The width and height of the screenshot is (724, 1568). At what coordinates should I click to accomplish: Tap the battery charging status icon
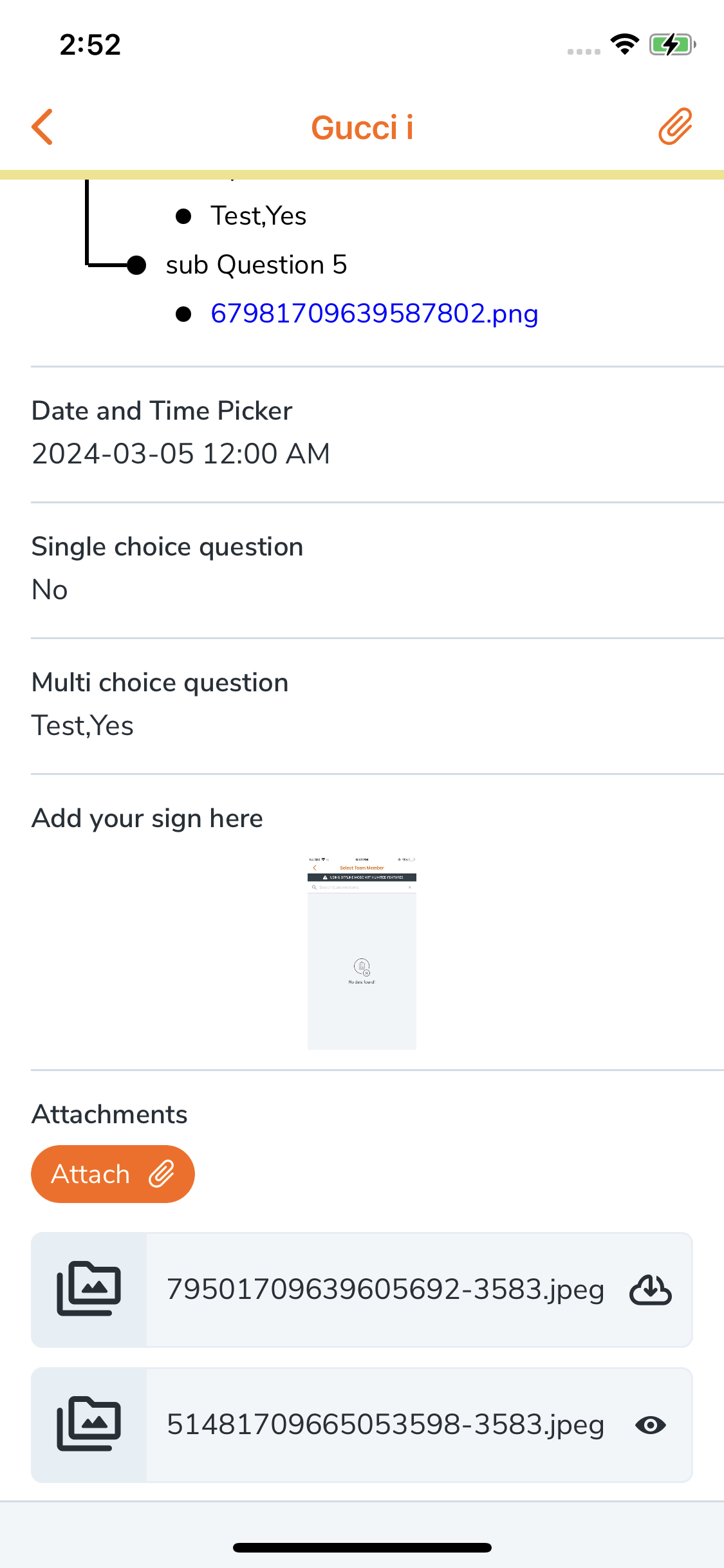tap(672, 45)
